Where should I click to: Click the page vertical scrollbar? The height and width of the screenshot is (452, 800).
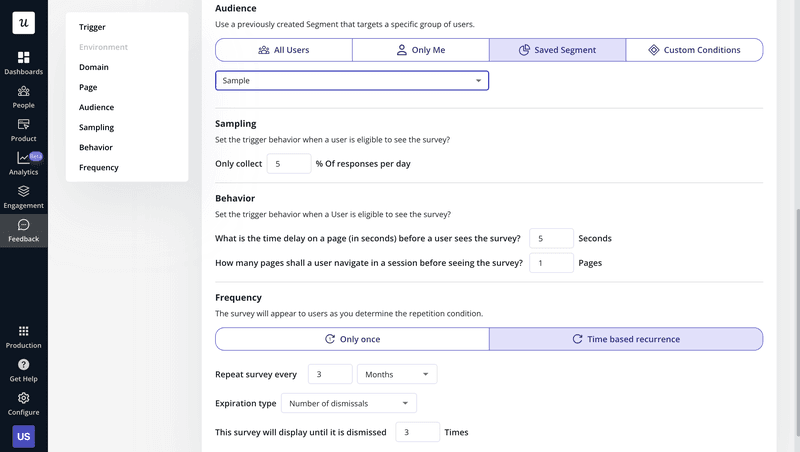797,321
